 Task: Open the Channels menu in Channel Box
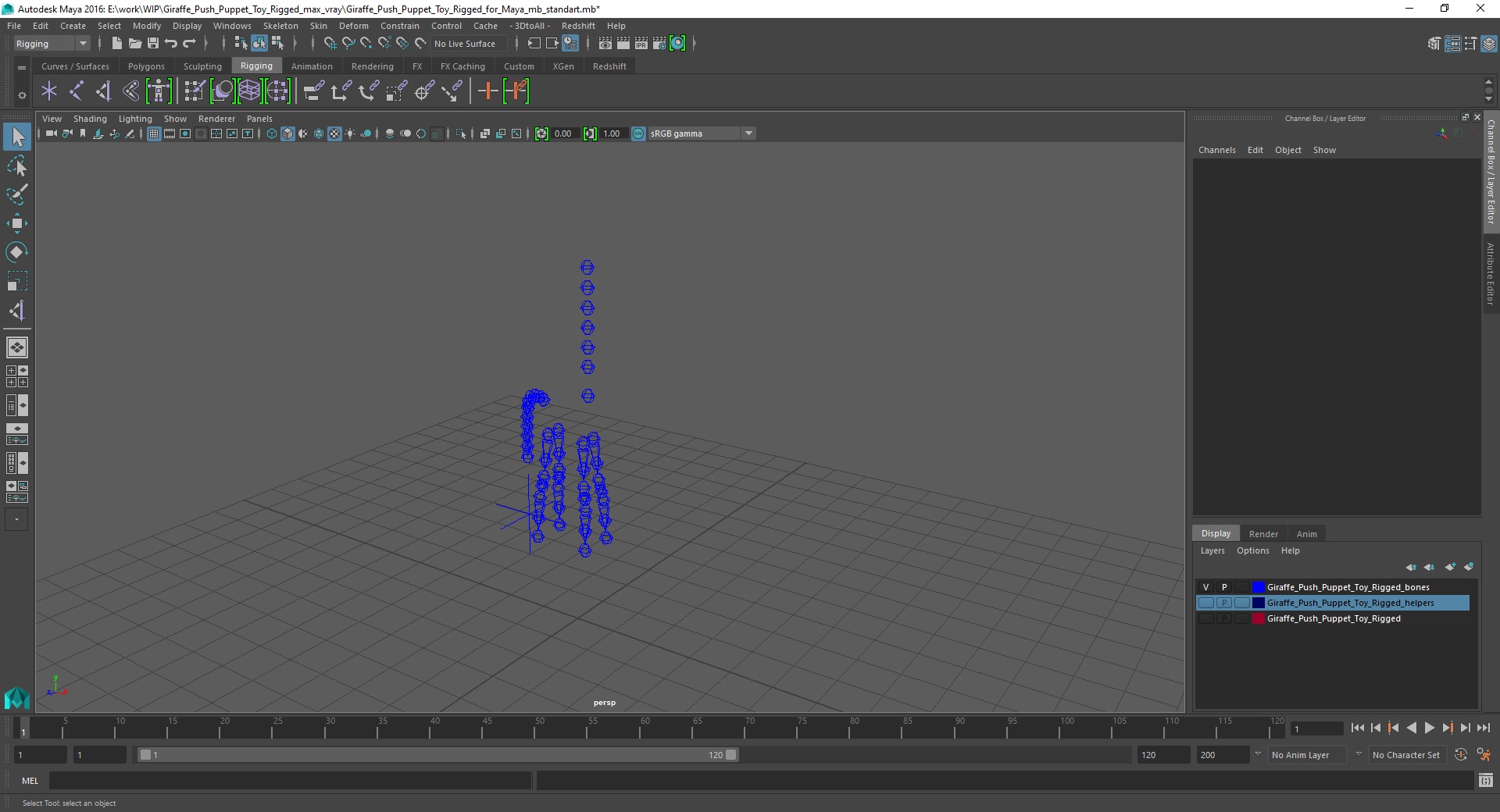(1216, 150)
